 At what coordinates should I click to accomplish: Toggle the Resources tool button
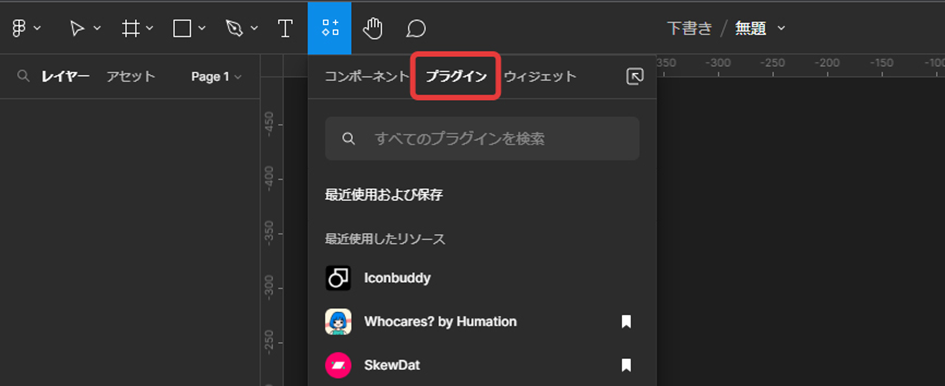tap(330, 28)
